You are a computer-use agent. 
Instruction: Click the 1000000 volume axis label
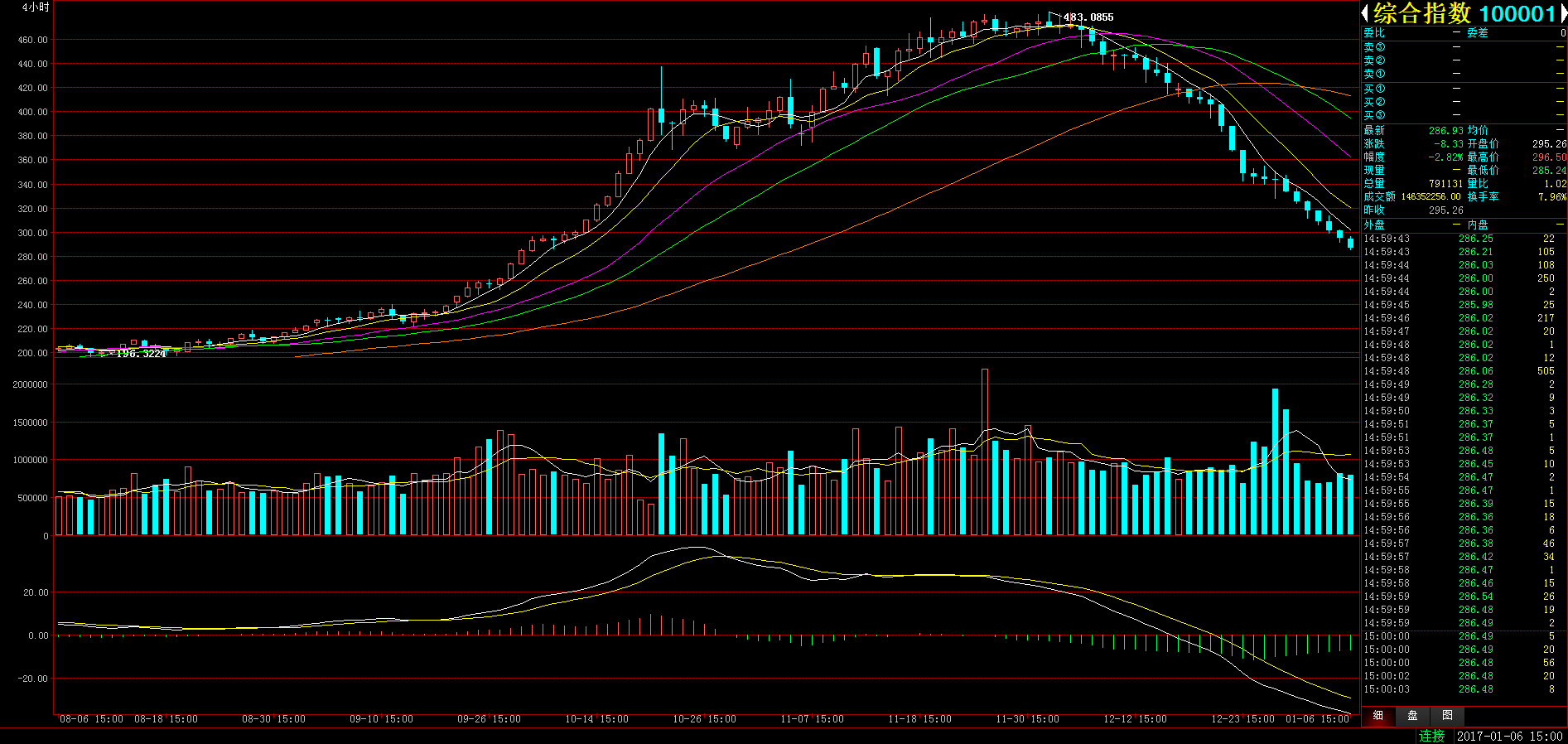(x=30, y=460)
